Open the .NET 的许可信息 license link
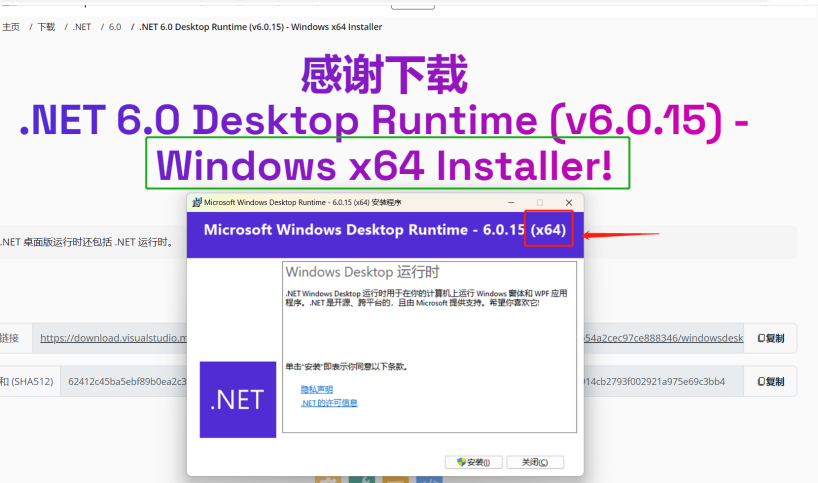Screen dimensions: 818x483 [x=329, y=403]
